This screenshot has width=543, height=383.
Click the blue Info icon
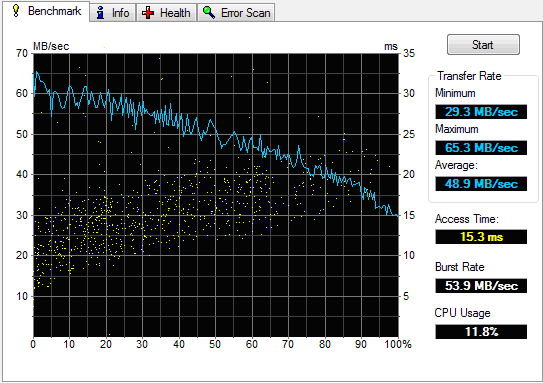[x=100, y=13]
